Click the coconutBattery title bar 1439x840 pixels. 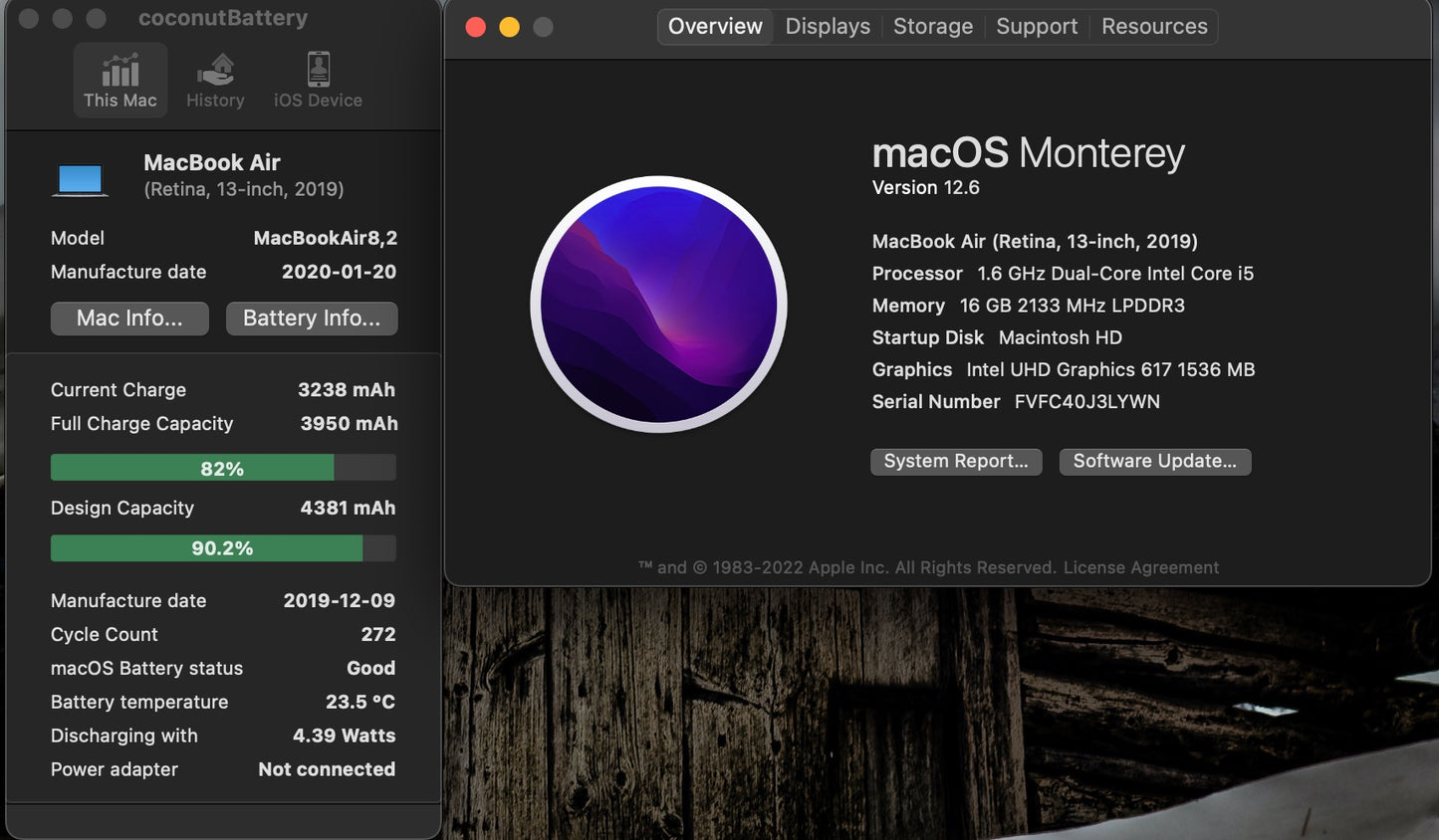coord(221,17)
